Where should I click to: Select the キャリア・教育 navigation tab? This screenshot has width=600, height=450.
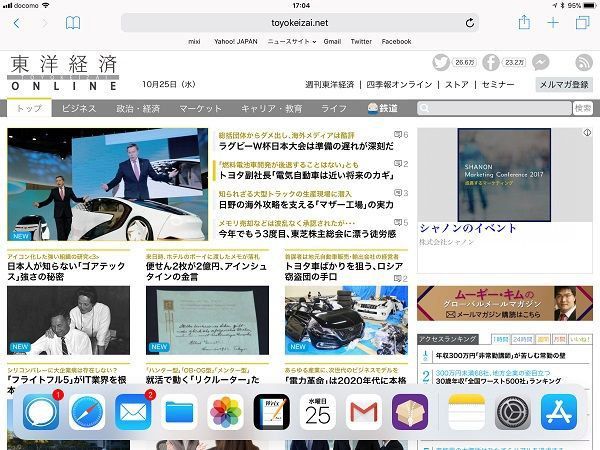[271, 108]
